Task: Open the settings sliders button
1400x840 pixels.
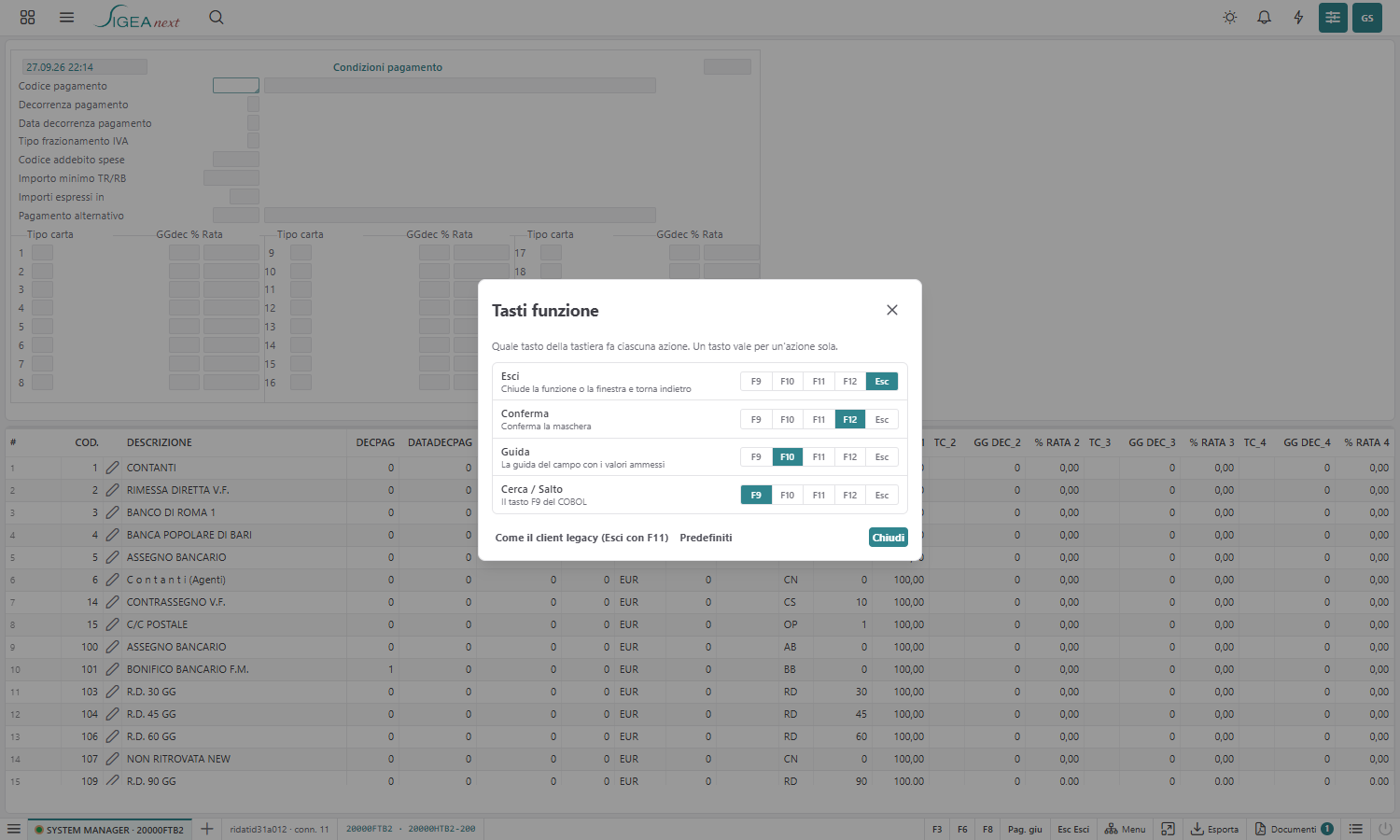Action: pyautogui.click(x=1333, y=17)
